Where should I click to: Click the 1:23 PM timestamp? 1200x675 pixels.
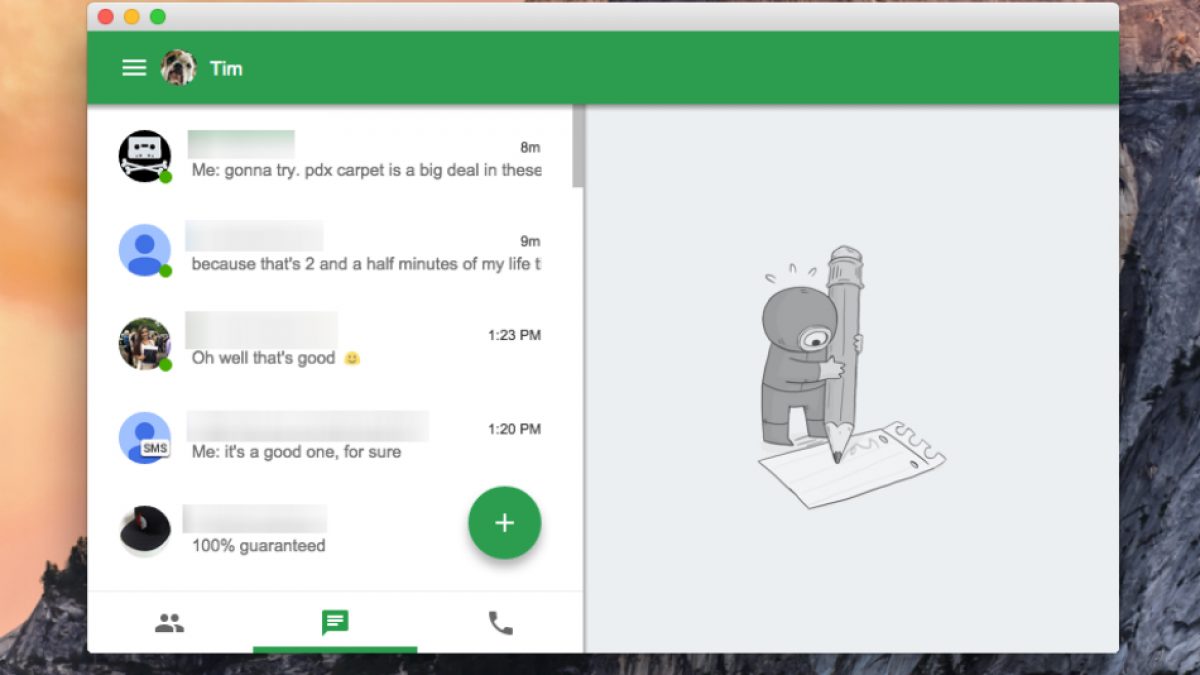click(514, 335)
